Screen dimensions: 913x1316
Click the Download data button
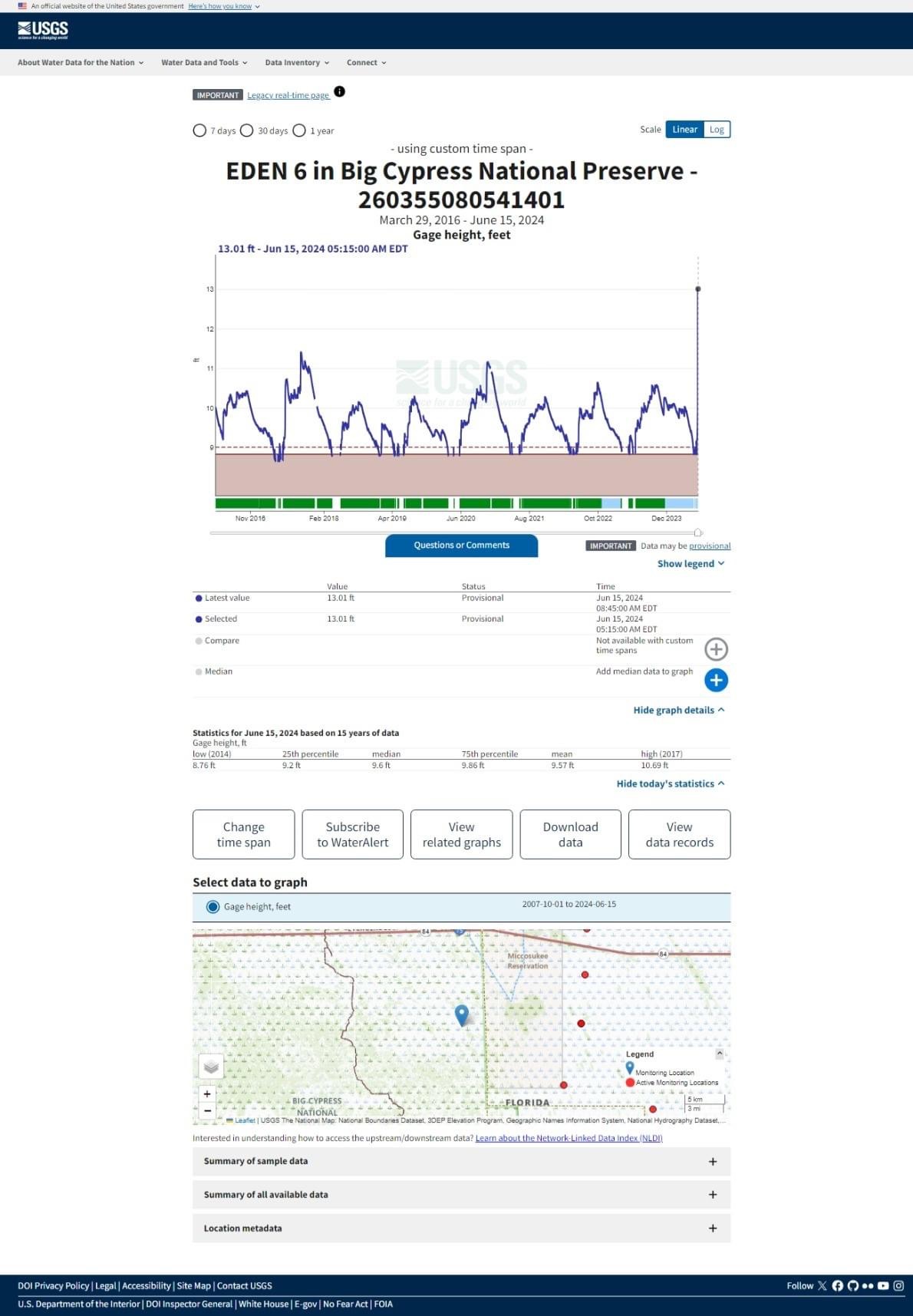570,834
